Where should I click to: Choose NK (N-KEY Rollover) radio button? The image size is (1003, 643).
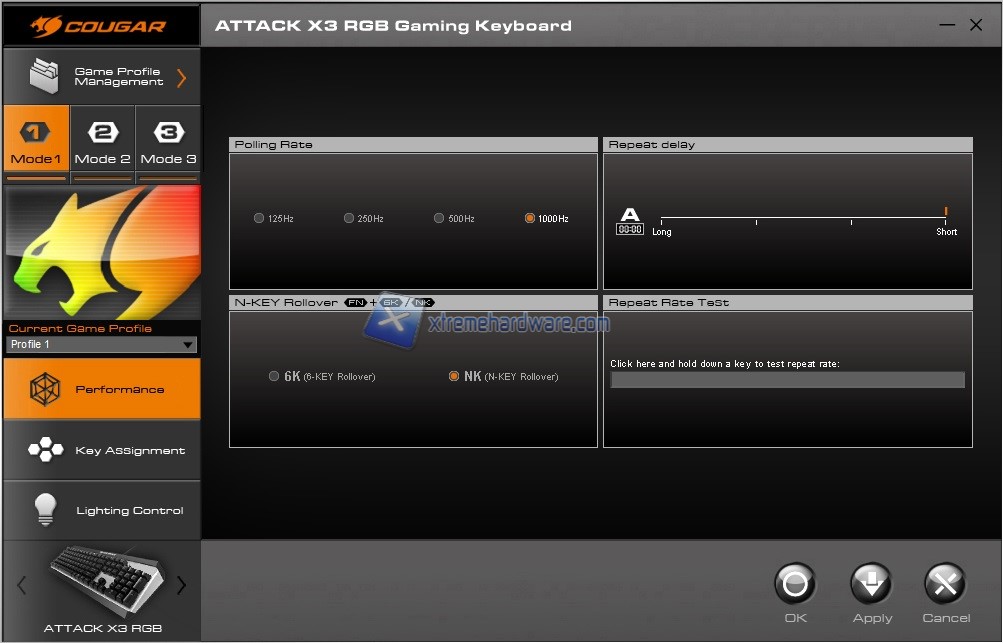click(454, 377)
